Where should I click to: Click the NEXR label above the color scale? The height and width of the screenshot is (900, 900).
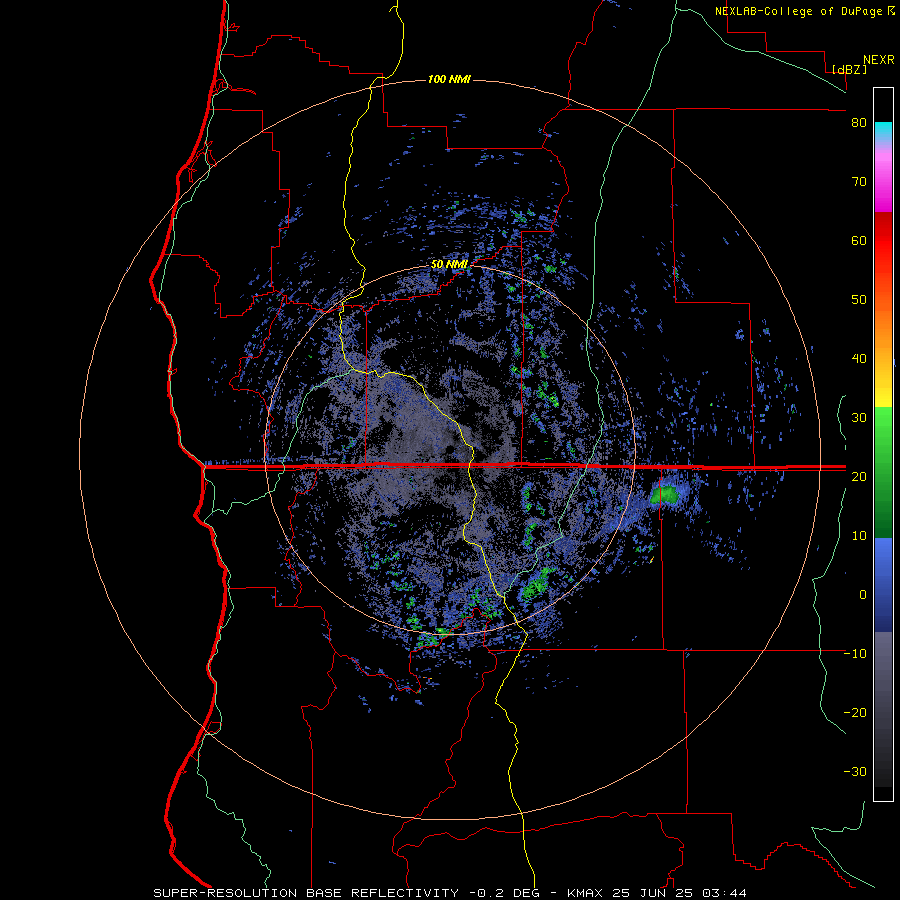878,60
